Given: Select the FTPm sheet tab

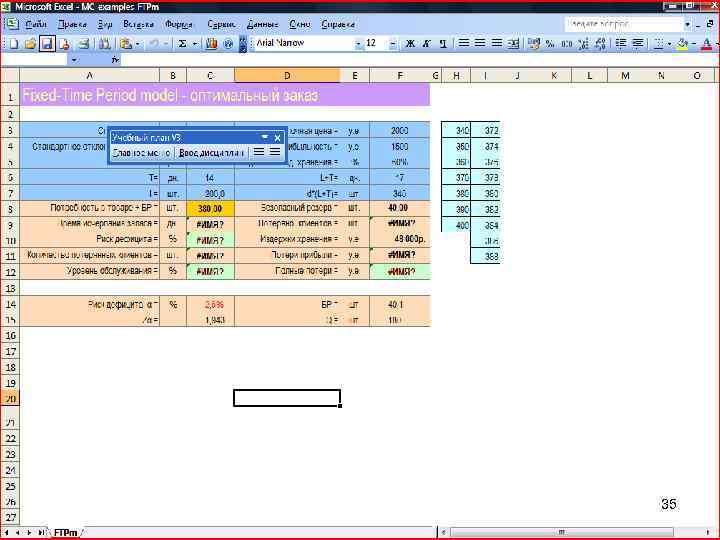Looking at the screenshot, I should click(65, 532).
